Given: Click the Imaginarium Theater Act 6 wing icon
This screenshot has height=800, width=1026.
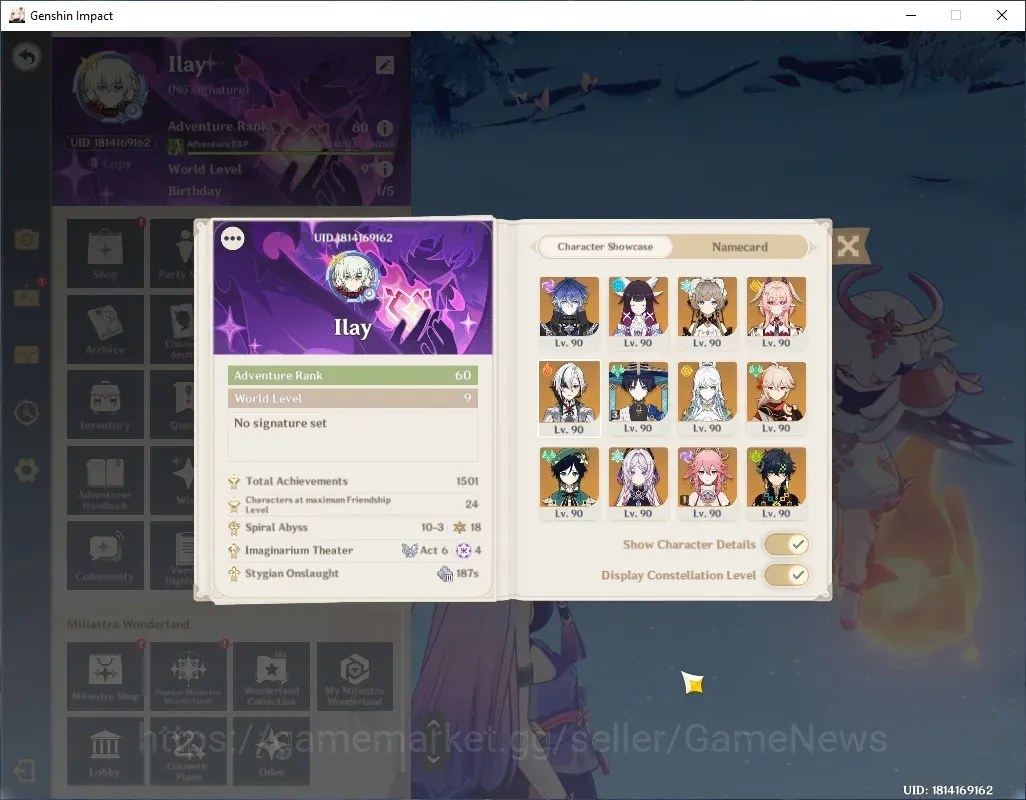Looking at the screenshot, I should [410, 550].
